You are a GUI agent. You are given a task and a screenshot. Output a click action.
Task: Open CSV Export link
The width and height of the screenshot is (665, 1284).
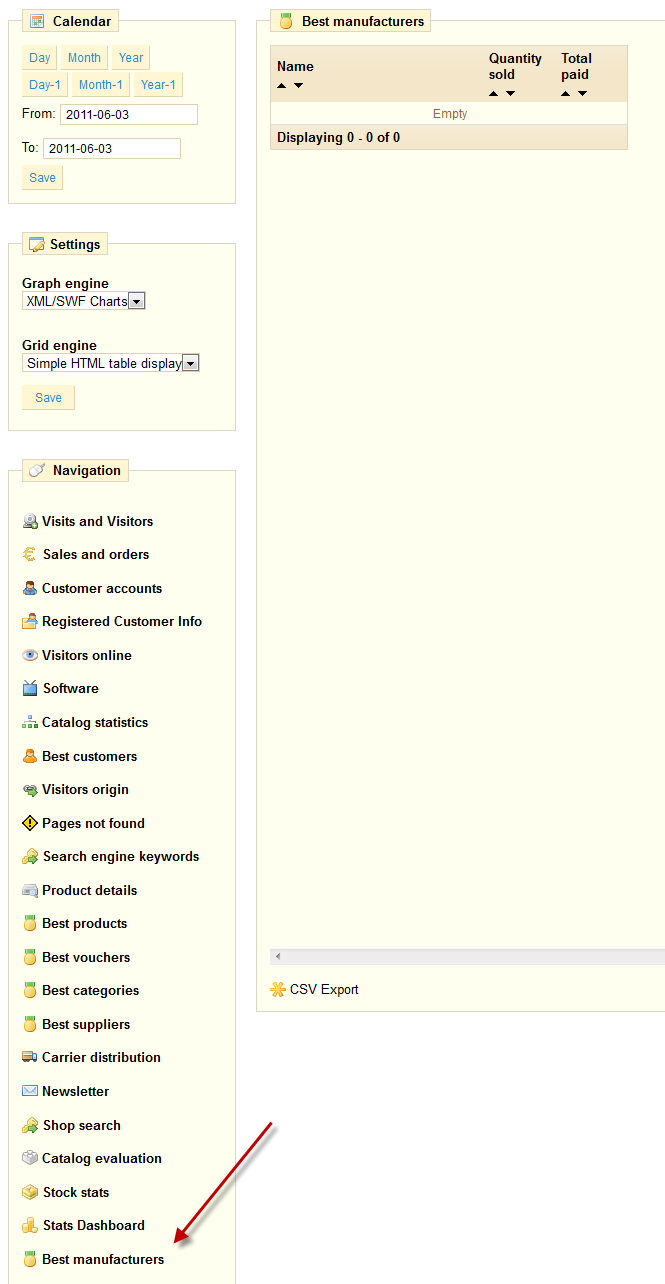[x=324, y=989]
